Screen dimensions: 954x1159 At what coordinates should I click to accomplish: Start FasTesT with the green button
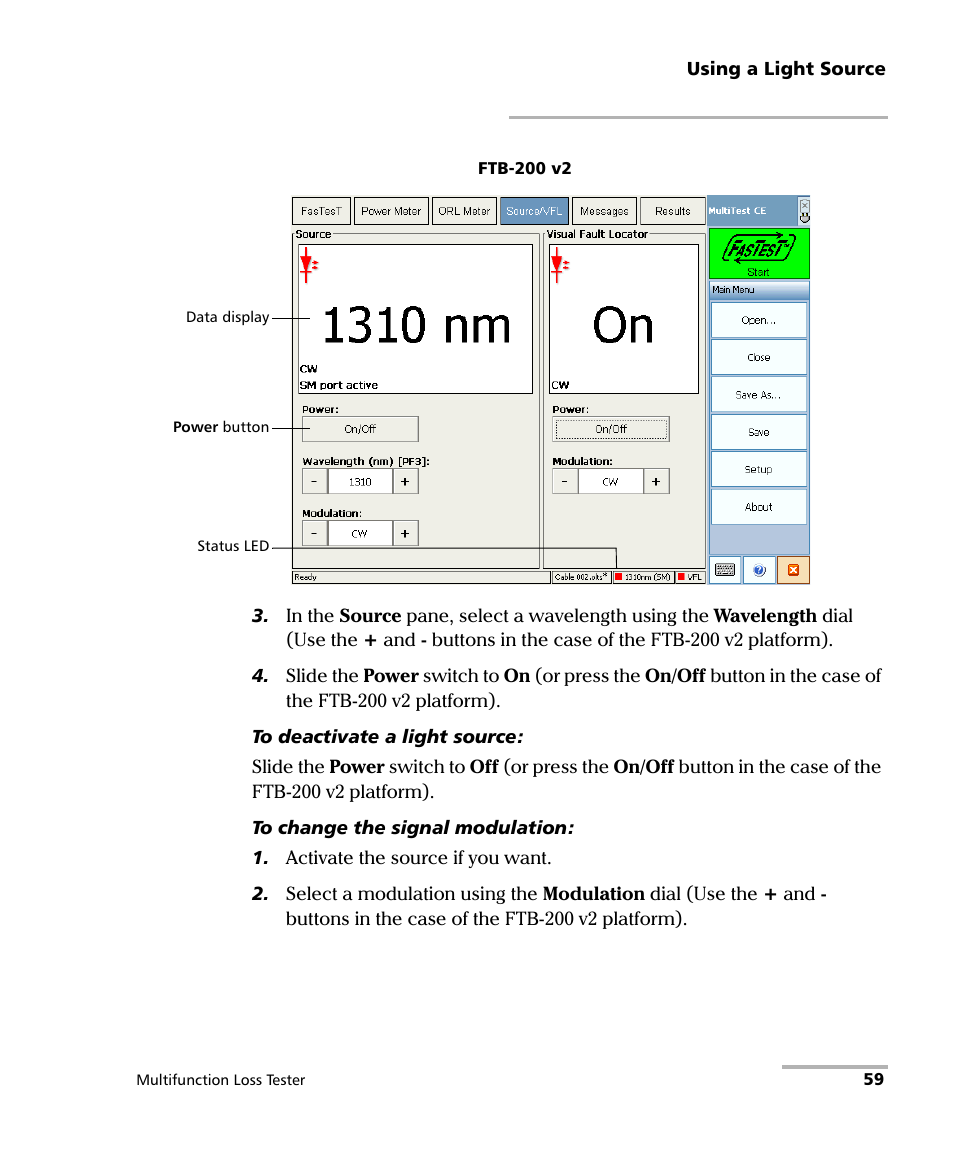[759, 254]
